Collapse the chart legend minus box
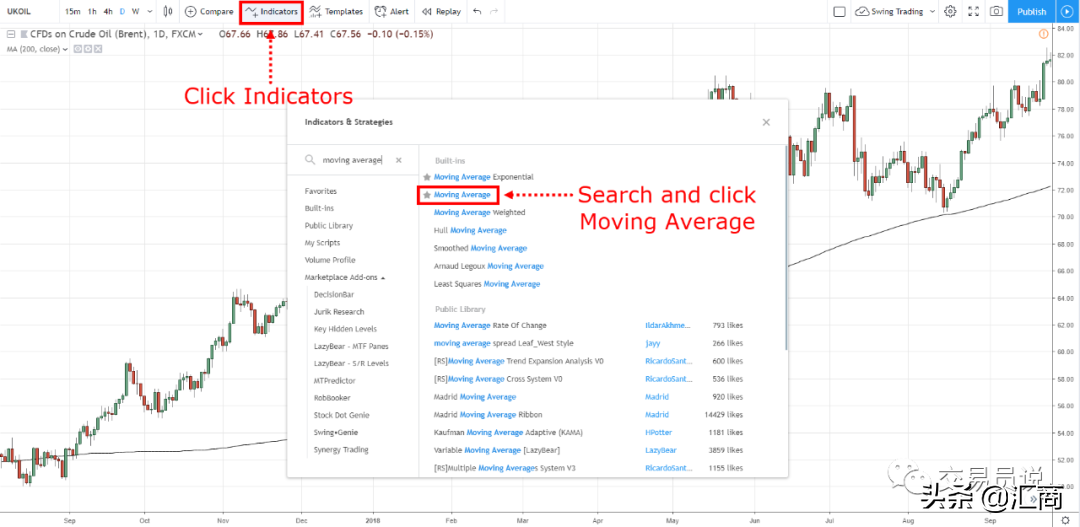Image resolution: width=1080 pixels, height=527 pixels. (x=10, y=34)
